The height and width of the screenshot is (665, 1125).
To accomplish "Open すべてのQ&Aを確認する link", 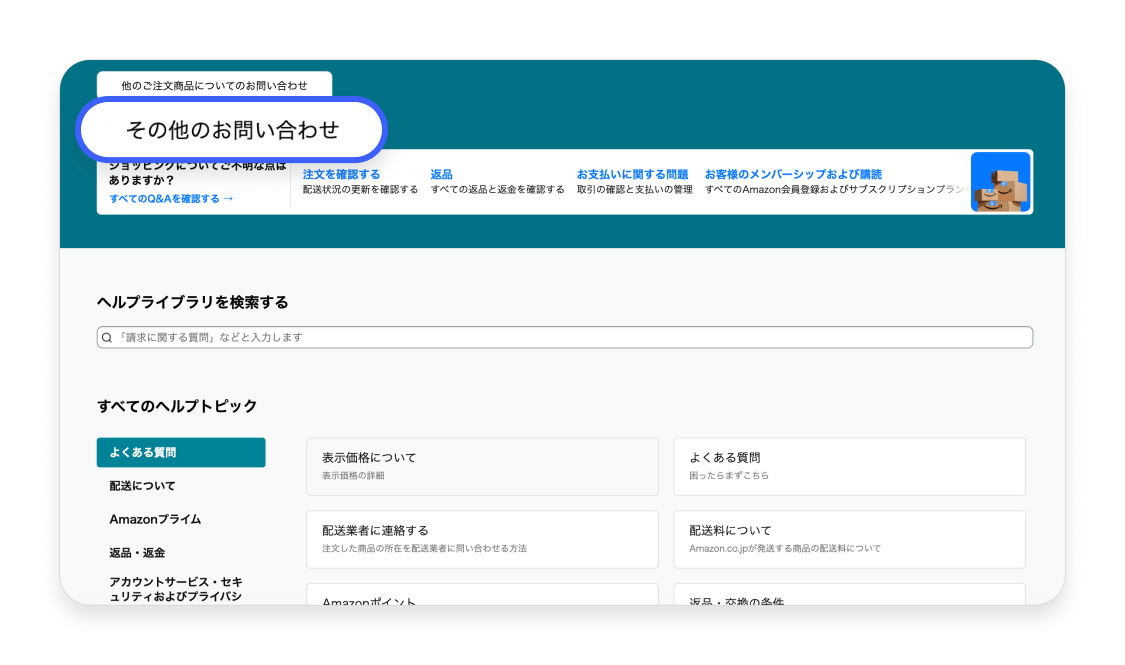I will (171, 198).
